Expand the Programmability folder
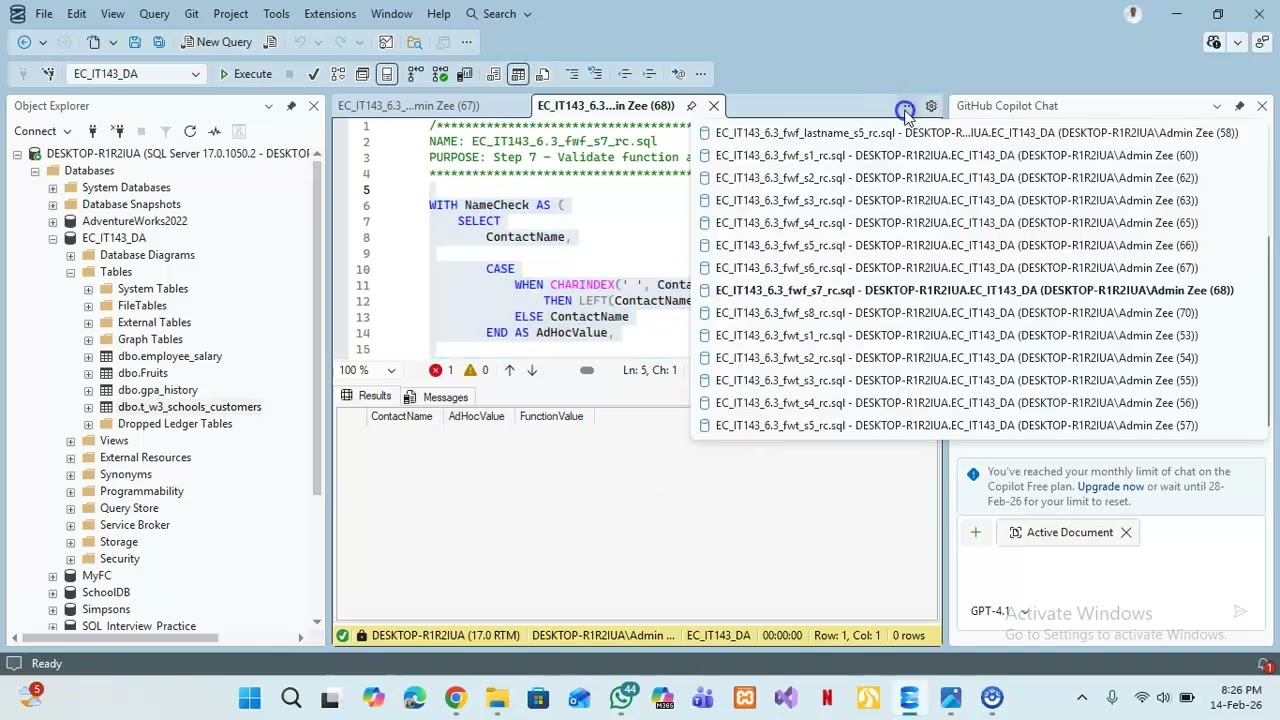The width and height of the screenshot is (1280, 720). (71, 491)
